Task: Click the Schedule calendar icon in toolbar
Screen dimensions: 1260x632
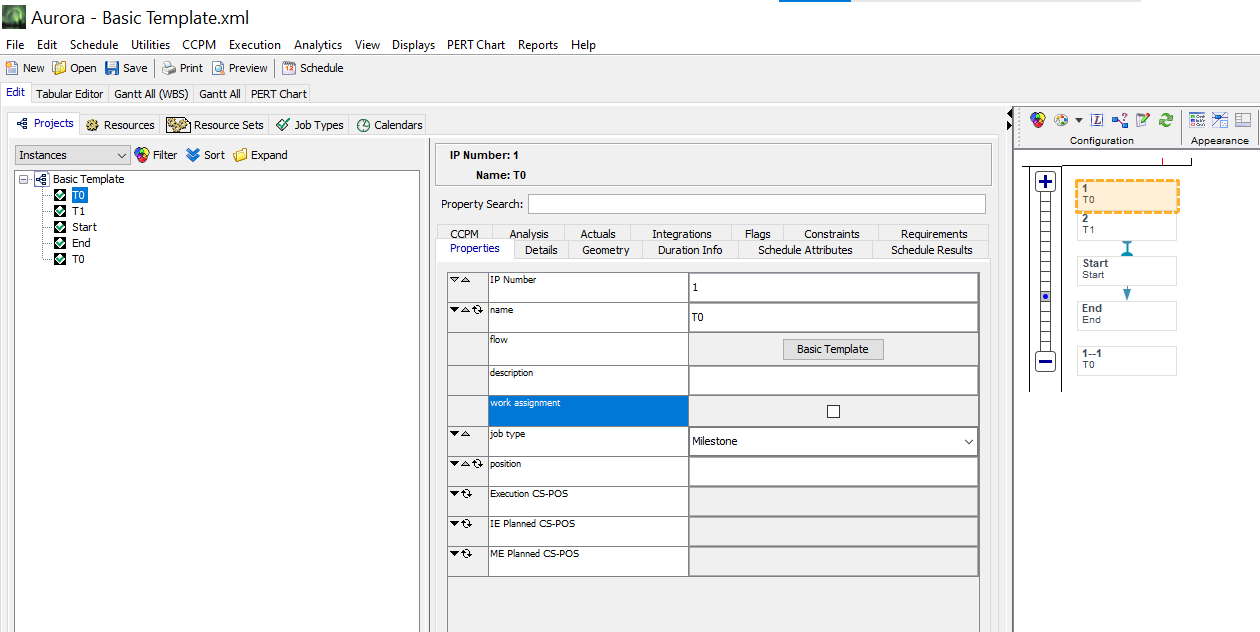Action: tap(289, 68)
